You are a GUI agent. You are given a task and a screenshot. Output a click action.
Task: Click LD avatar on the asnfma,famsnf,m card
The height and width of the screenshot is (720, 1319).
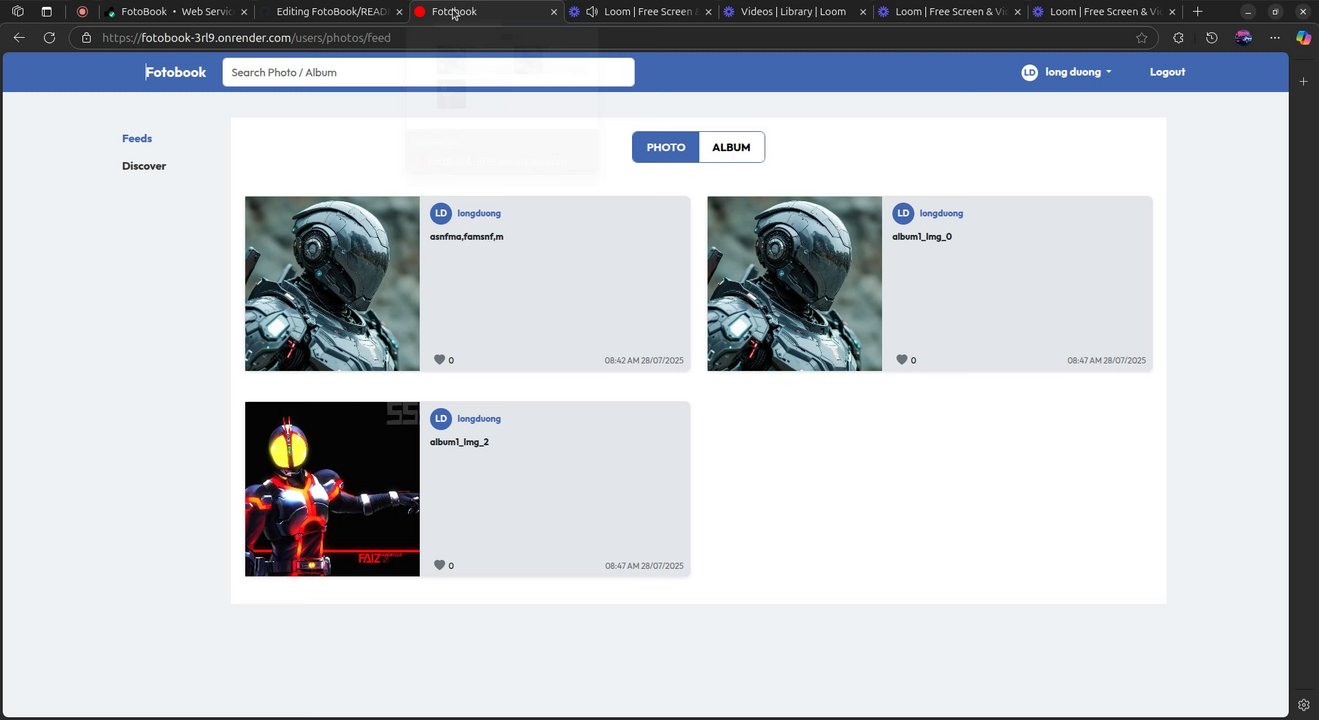point(441,213)
